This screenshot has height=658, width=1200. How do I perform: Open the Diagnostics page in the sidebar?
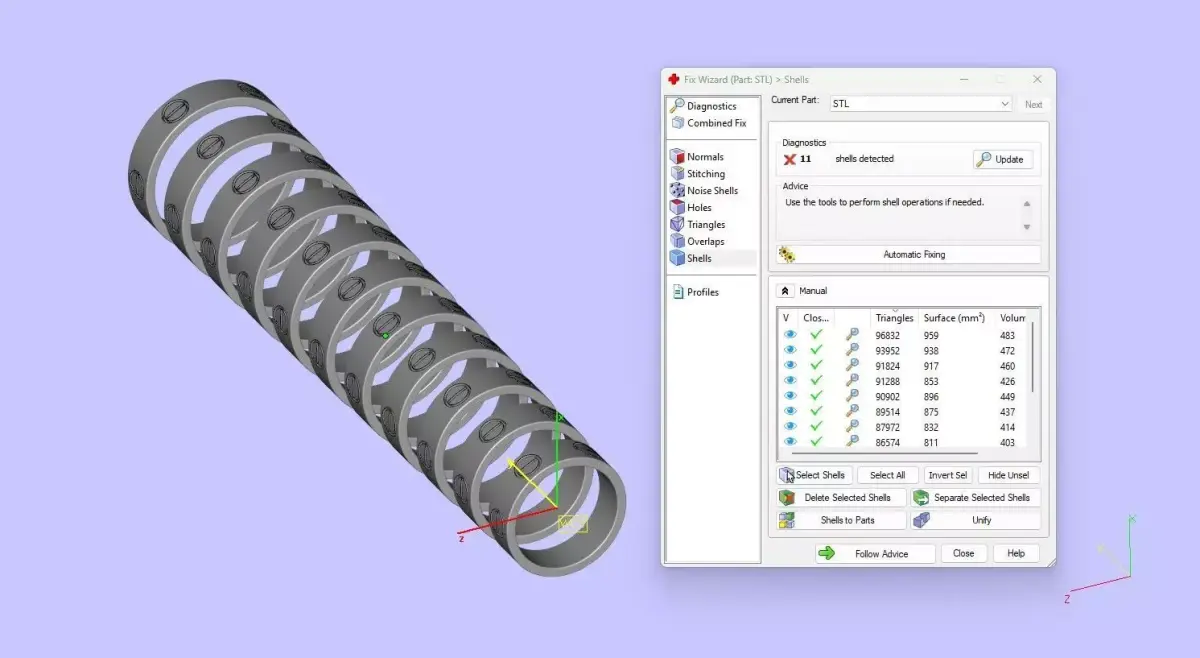pos(703,106)
